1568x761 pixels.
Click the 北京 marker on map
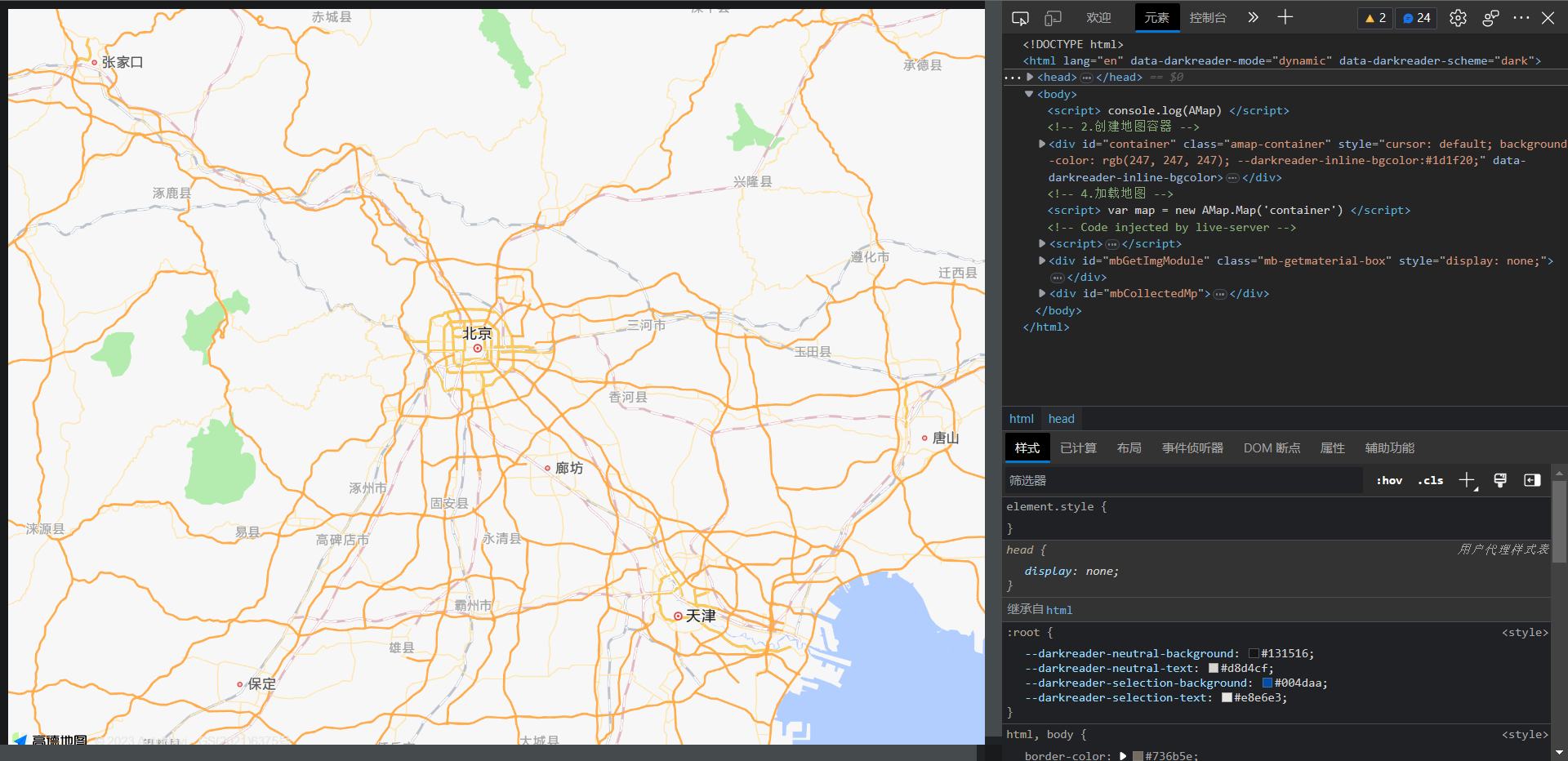tap(477, 348)
